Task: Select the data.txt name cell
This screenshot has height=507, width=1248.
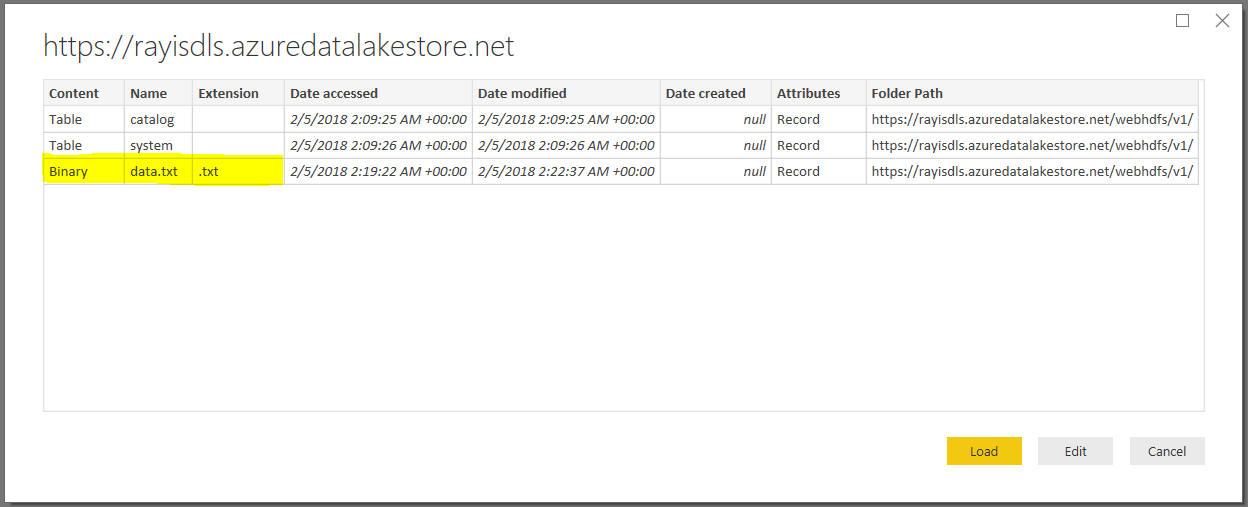Action: (154, 171)
